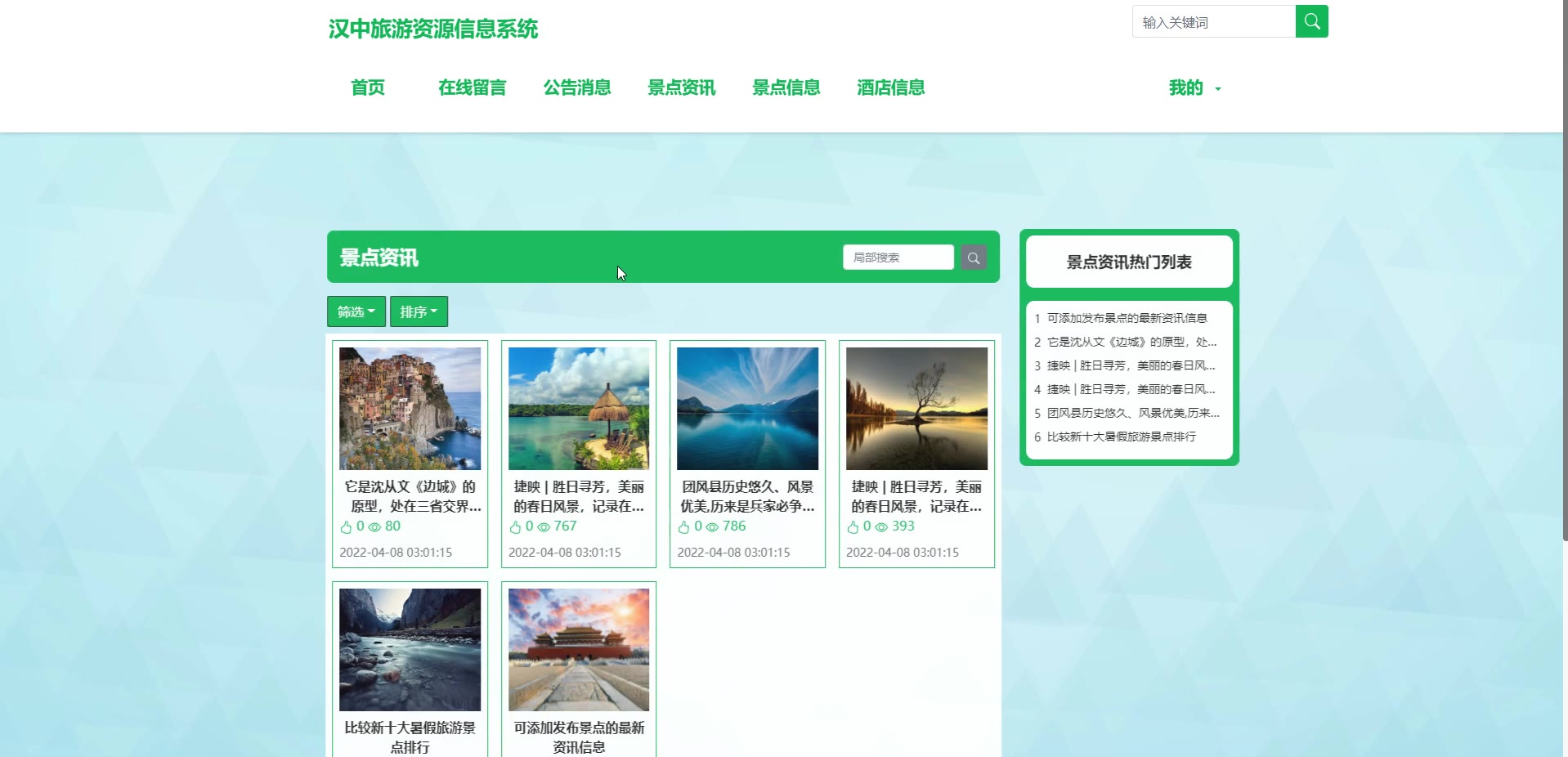Viewport: 1568px width, 757px height.
Task: Focus the 输入关键词 search field
Action: coord(1214,22)
